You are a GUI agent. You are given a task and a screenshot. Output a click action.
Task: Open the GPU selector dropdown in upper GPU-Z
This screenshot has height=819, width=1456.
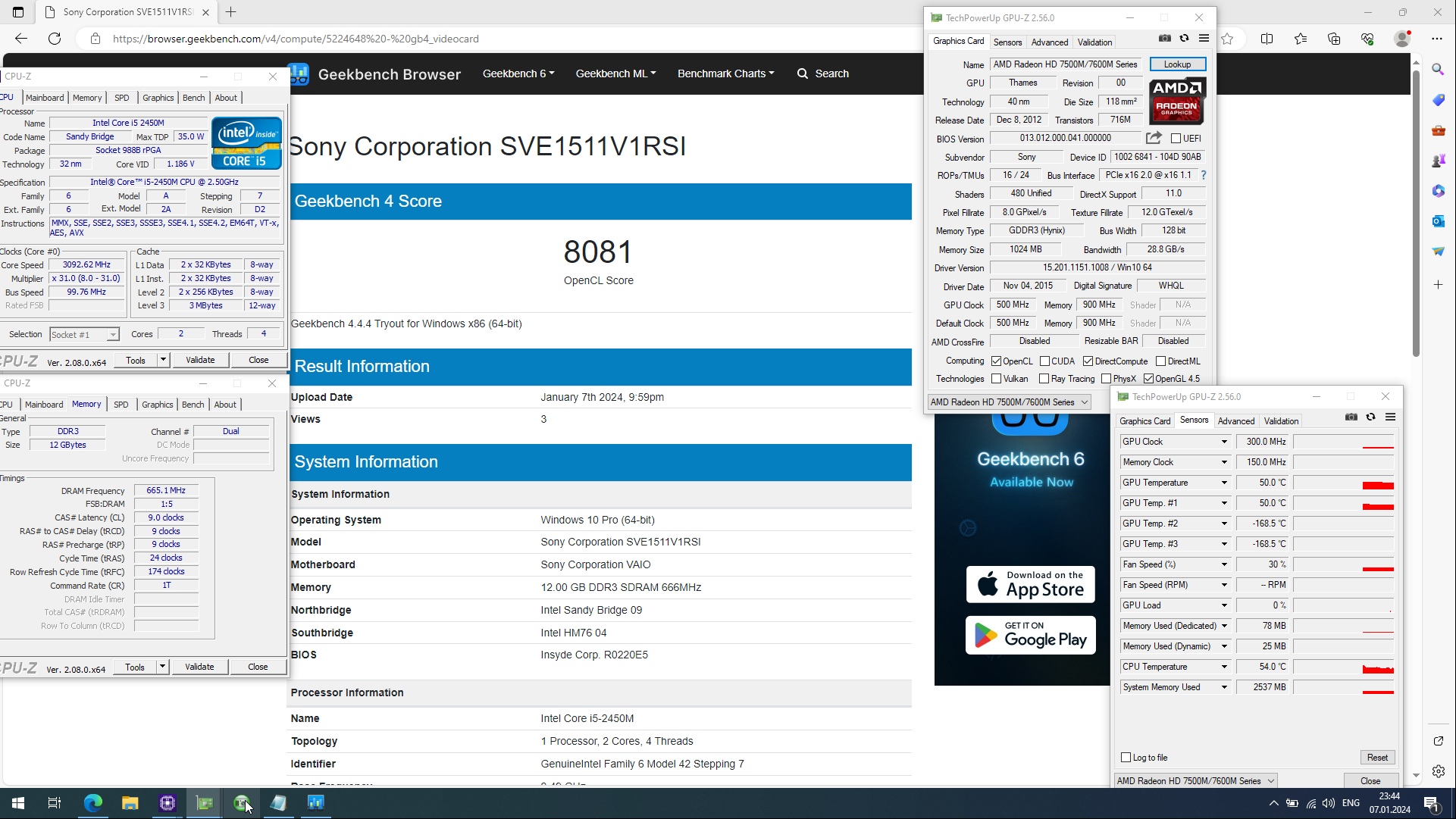(x=1010, y=402)
